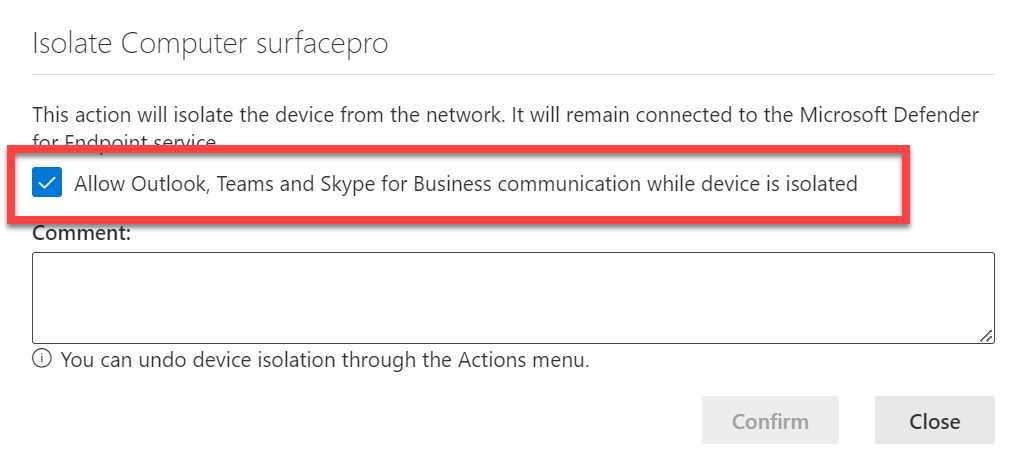Click the blue checkmark icon in the checkbox
The image size is (1018, 469).
[47, 184]
